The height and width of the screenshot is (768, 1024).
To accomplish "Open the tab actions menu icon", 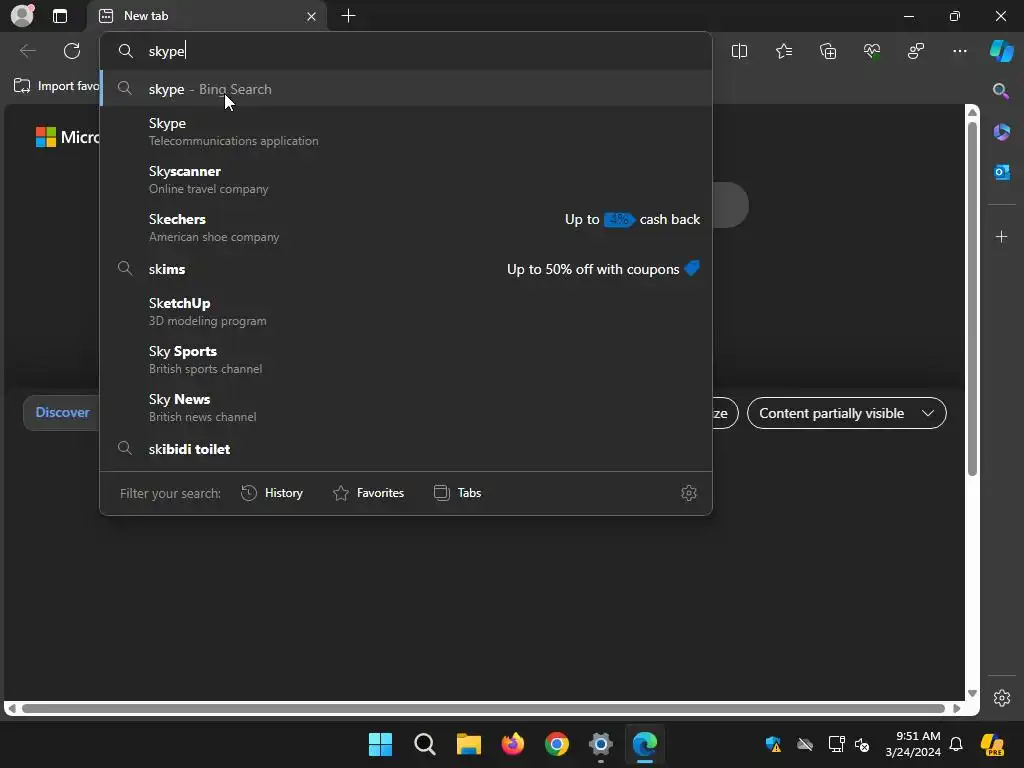I will point(60,16).
